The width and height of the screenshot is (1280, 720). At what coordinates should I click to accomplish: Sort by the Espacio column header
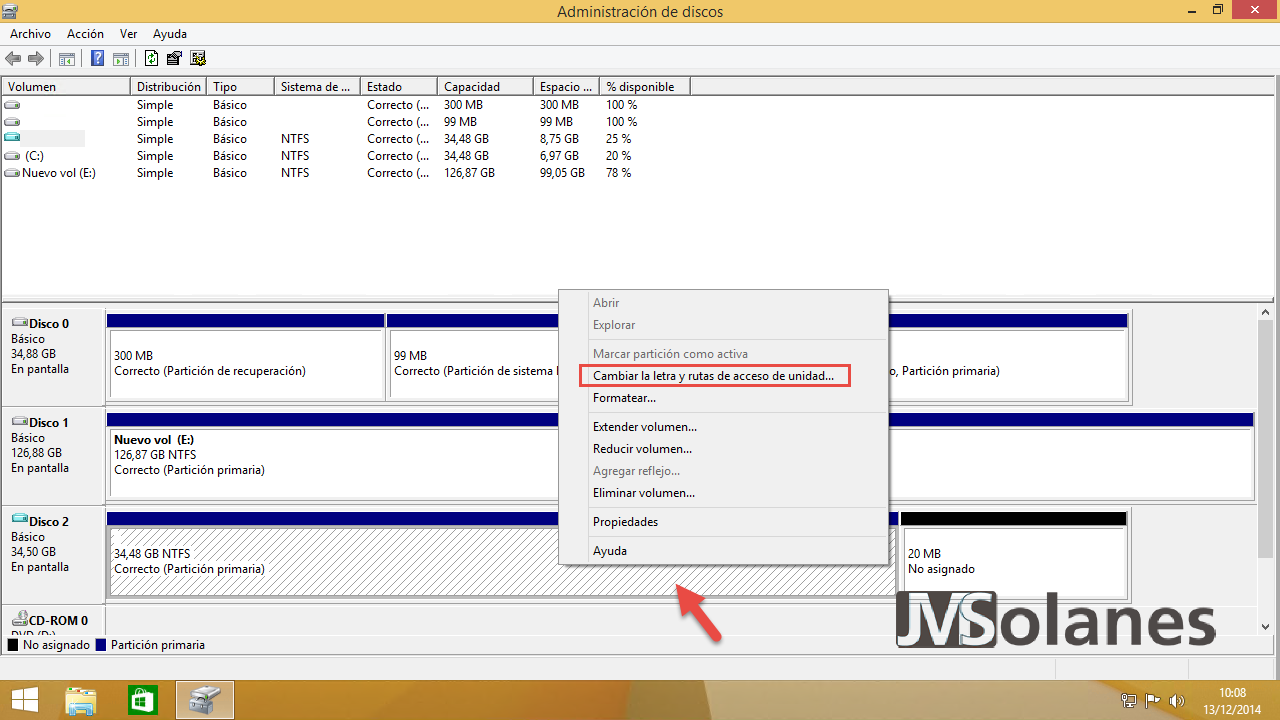pyautogui.click(x=565, y=87)
